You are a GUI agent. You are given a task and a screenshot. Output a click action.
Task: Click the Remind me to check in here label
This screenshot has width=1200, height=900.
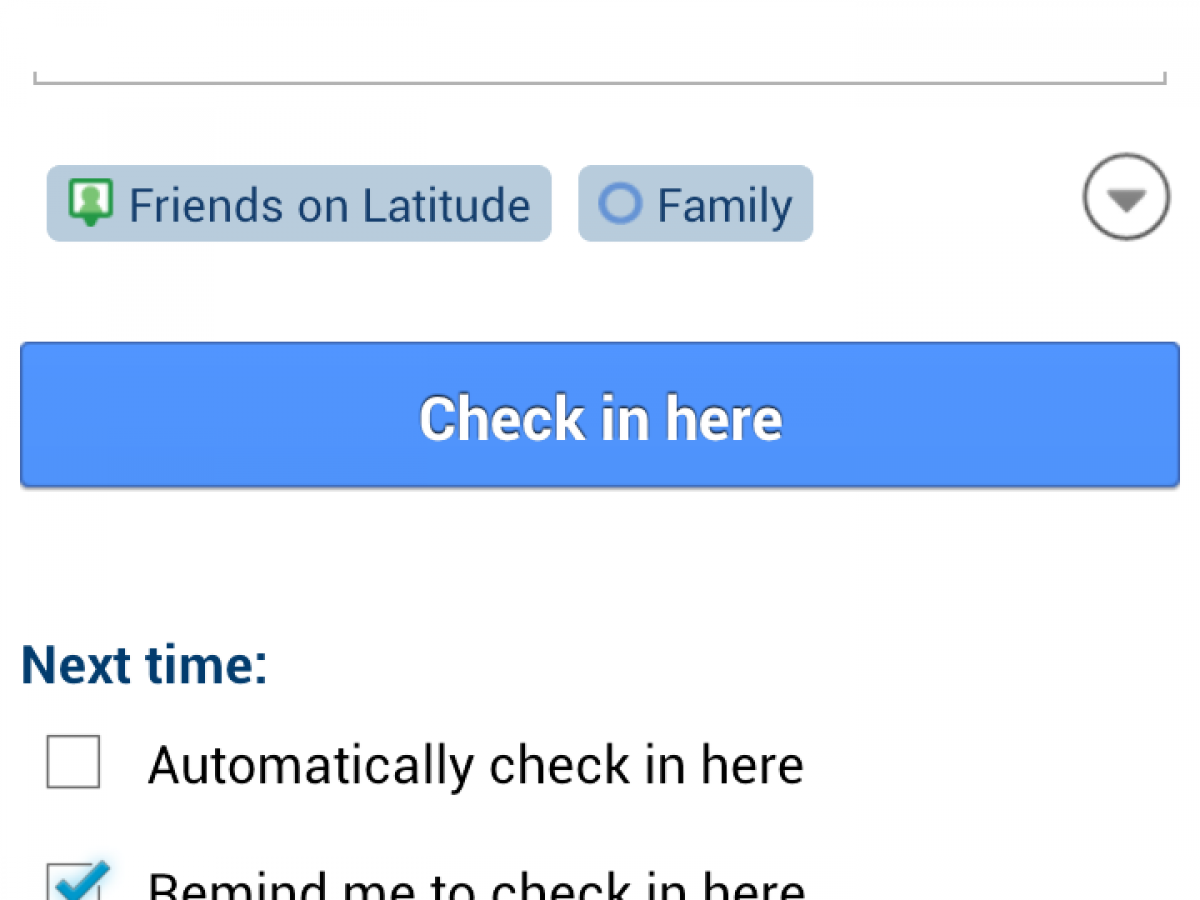click(476, 886)
